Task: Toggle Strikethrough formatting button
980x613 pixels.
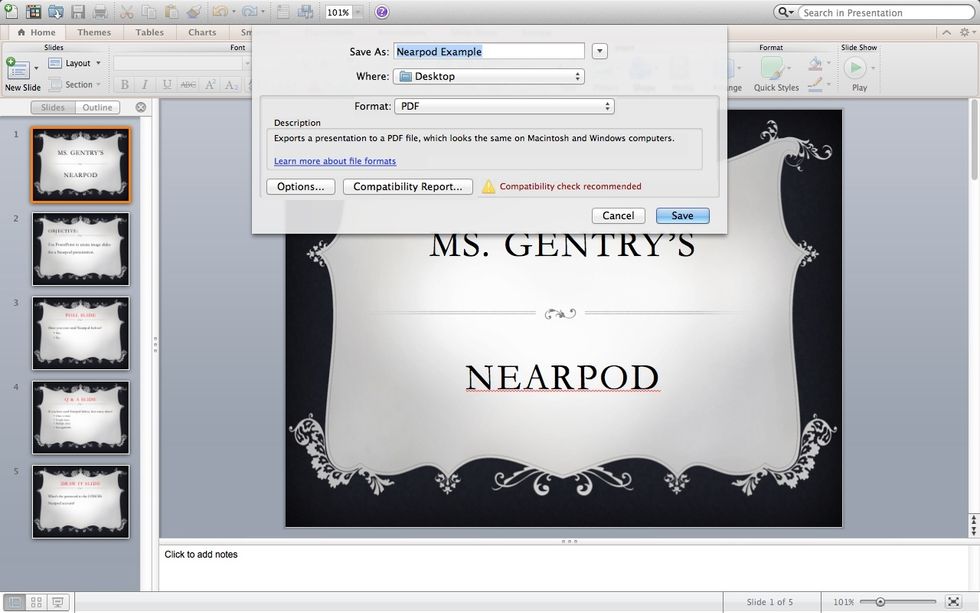Action: point(188,84)
